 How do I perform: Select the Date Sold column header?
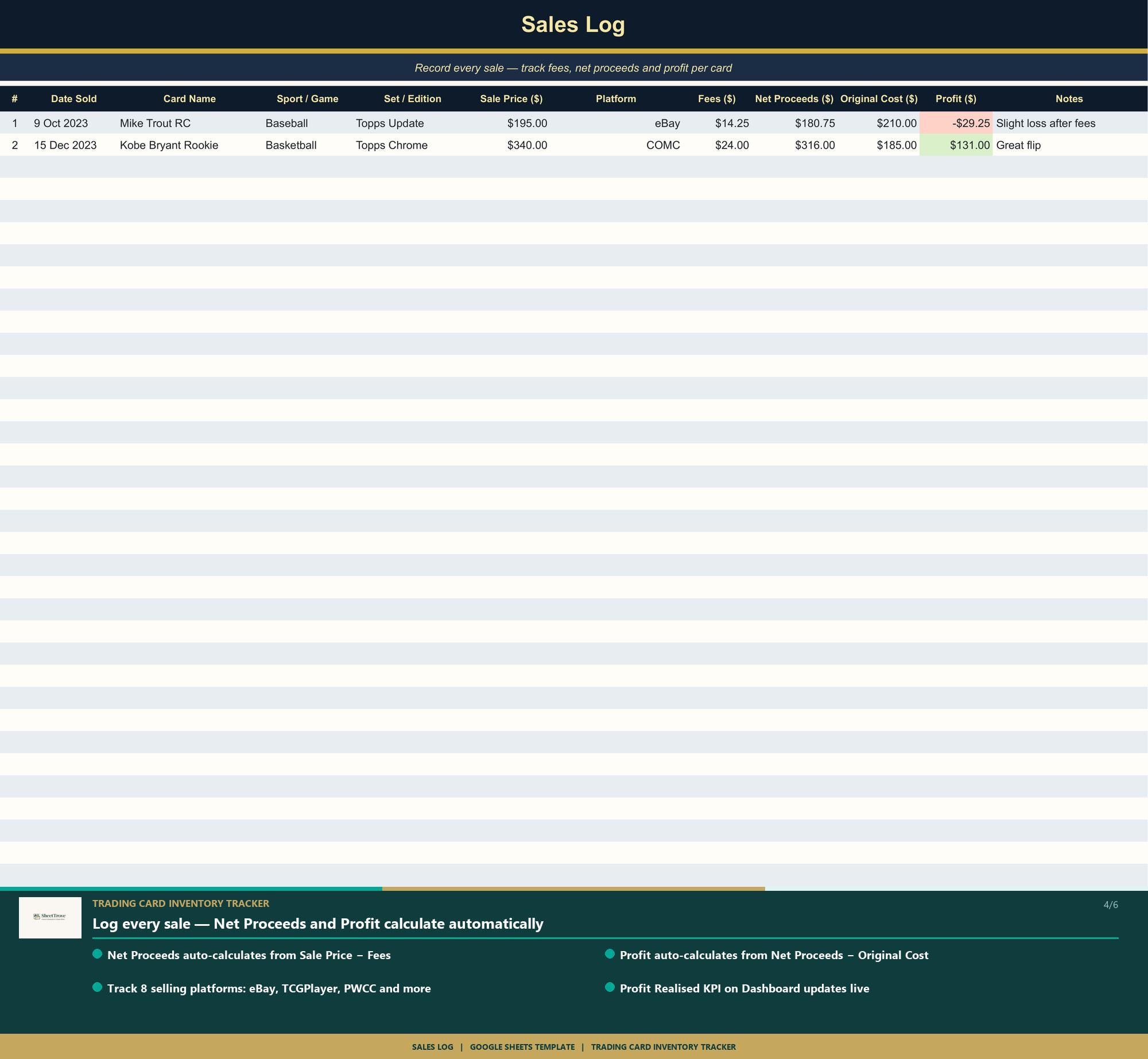(73, 99)
